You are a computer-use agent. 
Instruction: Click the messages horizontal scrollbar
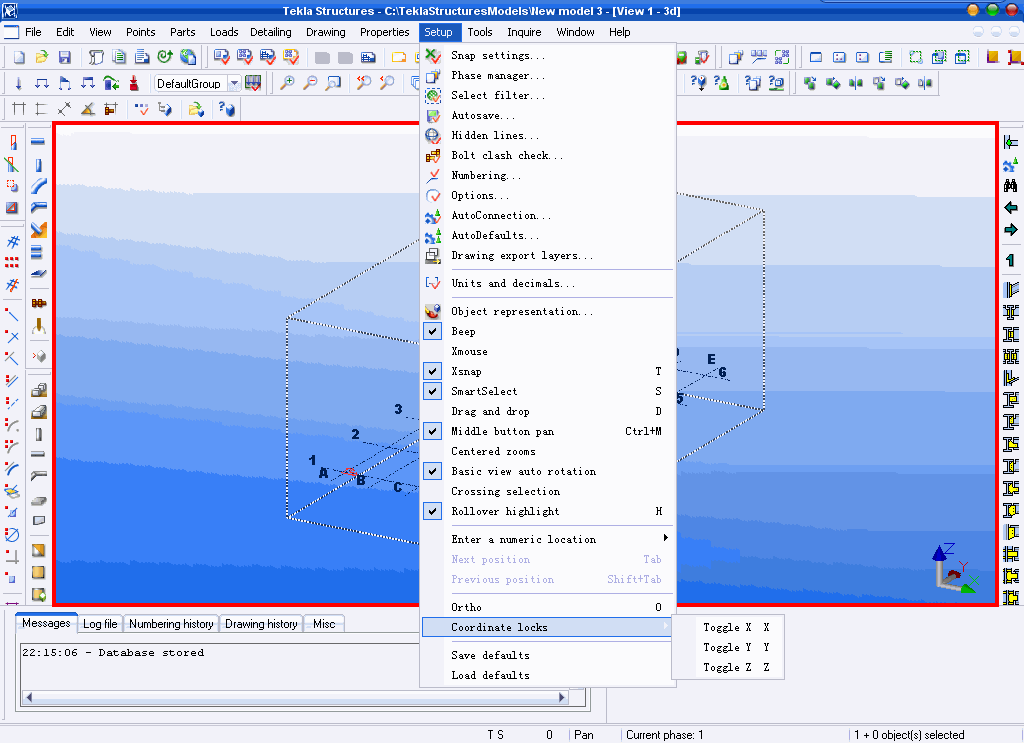294,697
